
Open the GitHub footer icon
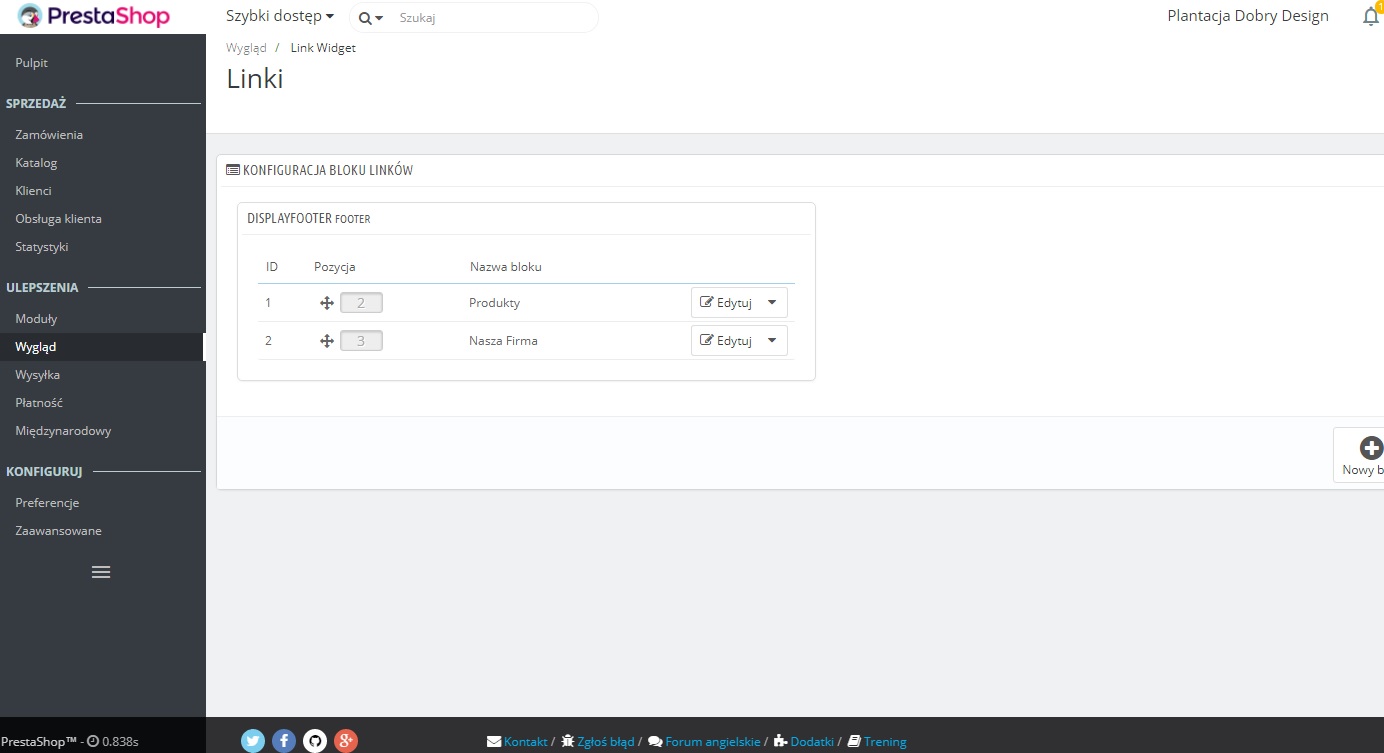[315, 741]
